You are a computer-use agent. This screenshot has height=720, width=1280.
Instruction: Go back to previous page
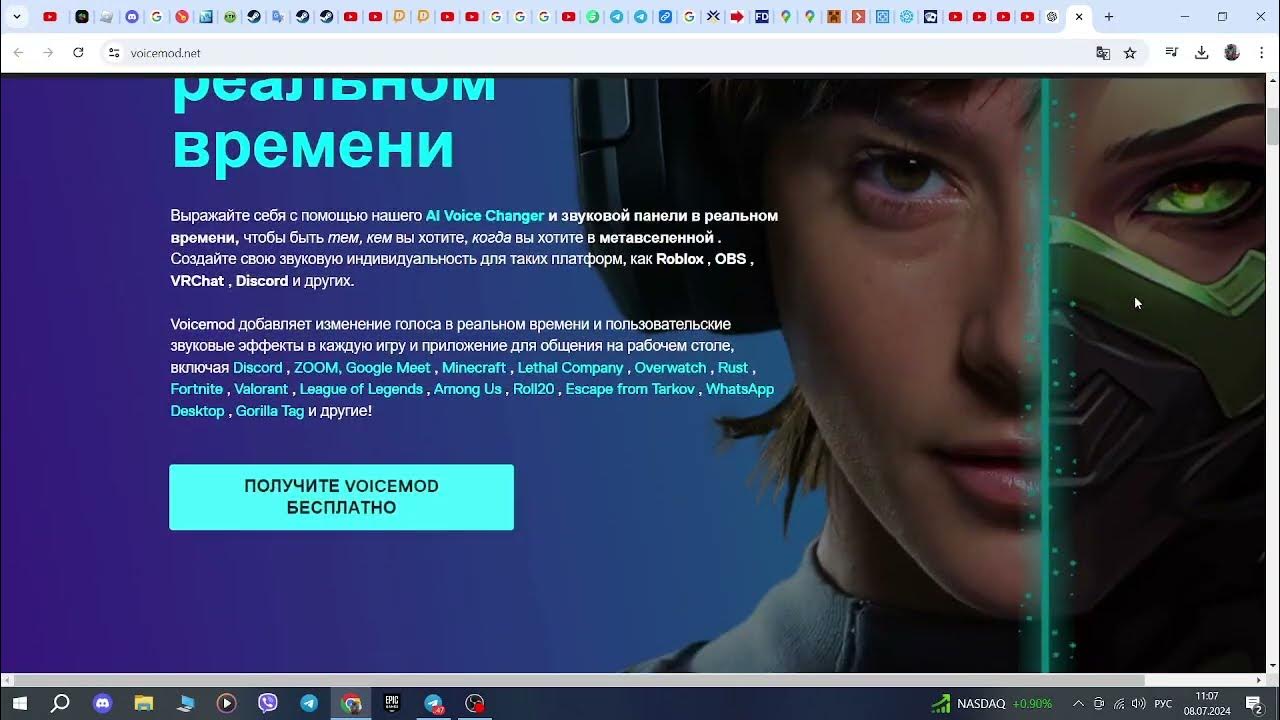click(20, 53)
